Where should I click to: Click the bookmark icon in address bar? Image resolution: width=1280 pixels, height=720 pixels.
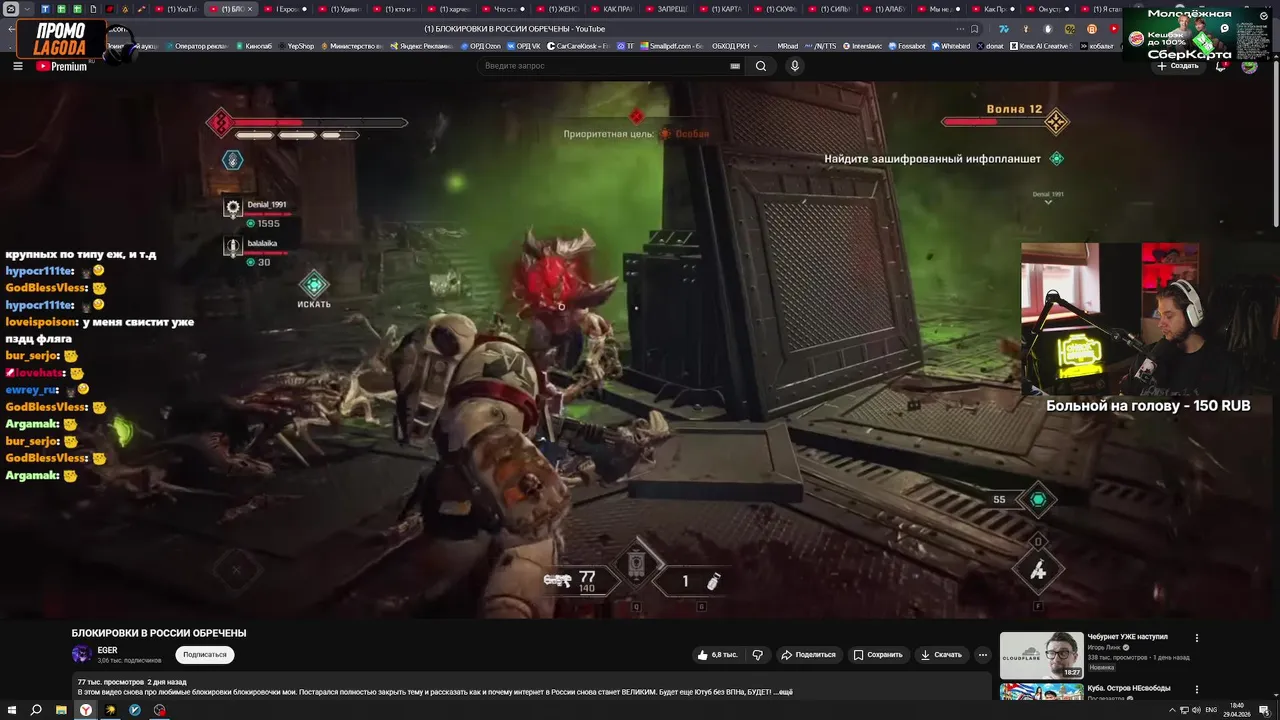pyautogui.click(x=974, y=29)
